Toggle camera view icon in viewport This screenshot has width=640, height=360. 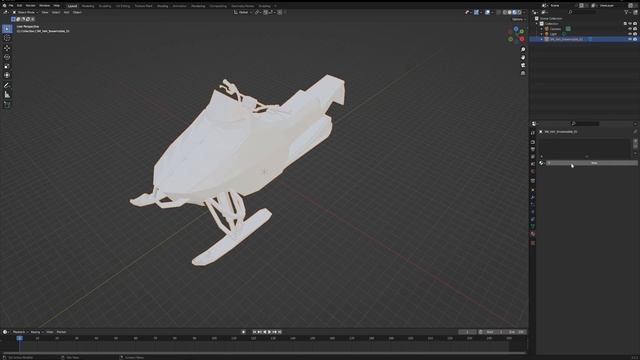coord(523,65)
